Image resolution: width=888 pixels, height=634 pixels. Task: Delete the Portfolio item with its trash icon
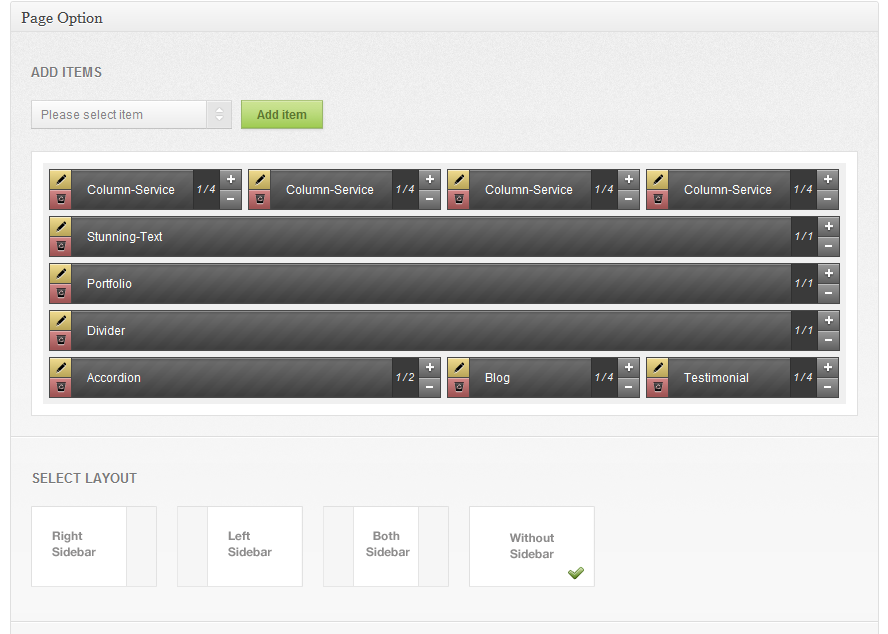coord(60,293)
